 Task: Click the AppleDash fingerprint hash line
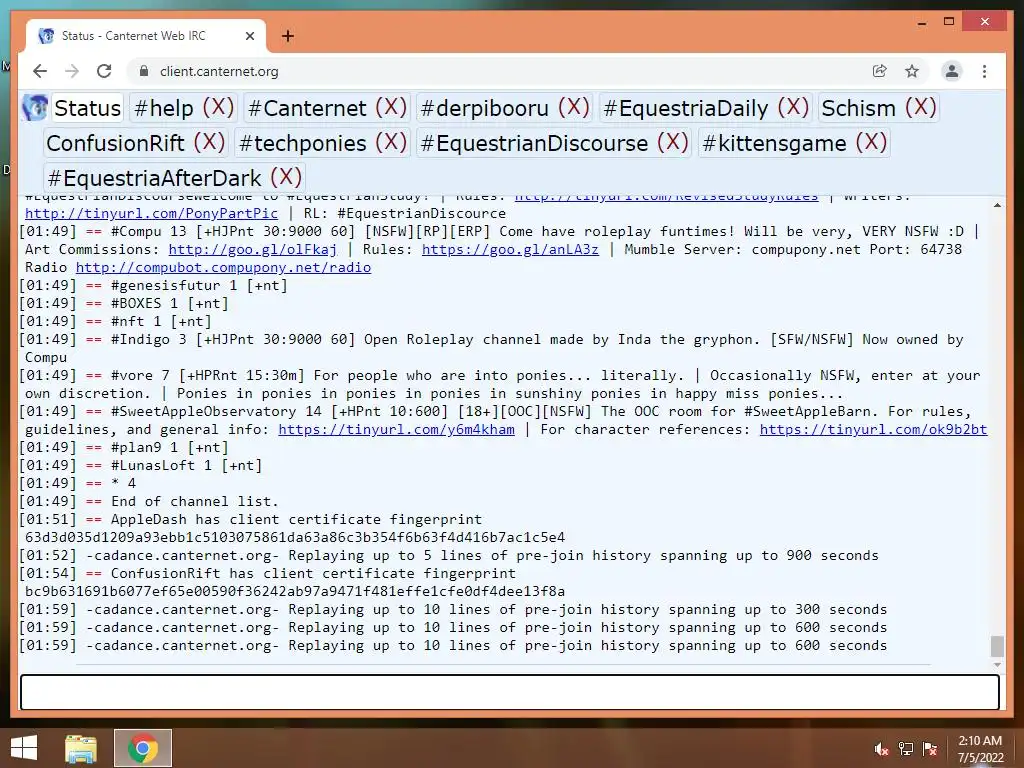pos(295,537)
